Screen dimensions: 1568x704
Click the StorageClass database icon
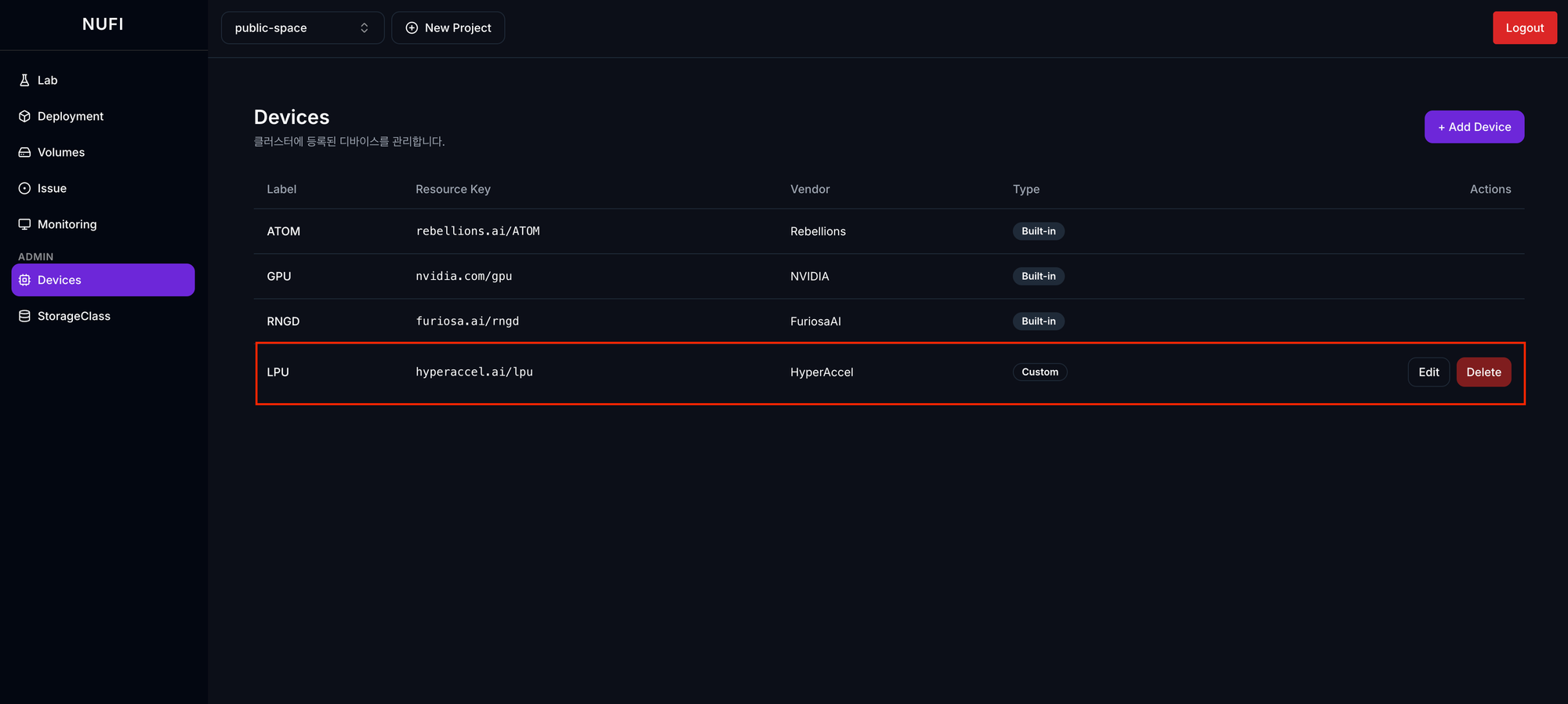point(24,316)
